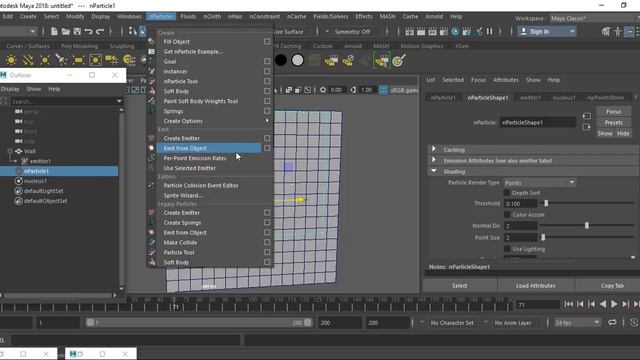Click the loop playback toggle icon

click(x=612, y=322)
